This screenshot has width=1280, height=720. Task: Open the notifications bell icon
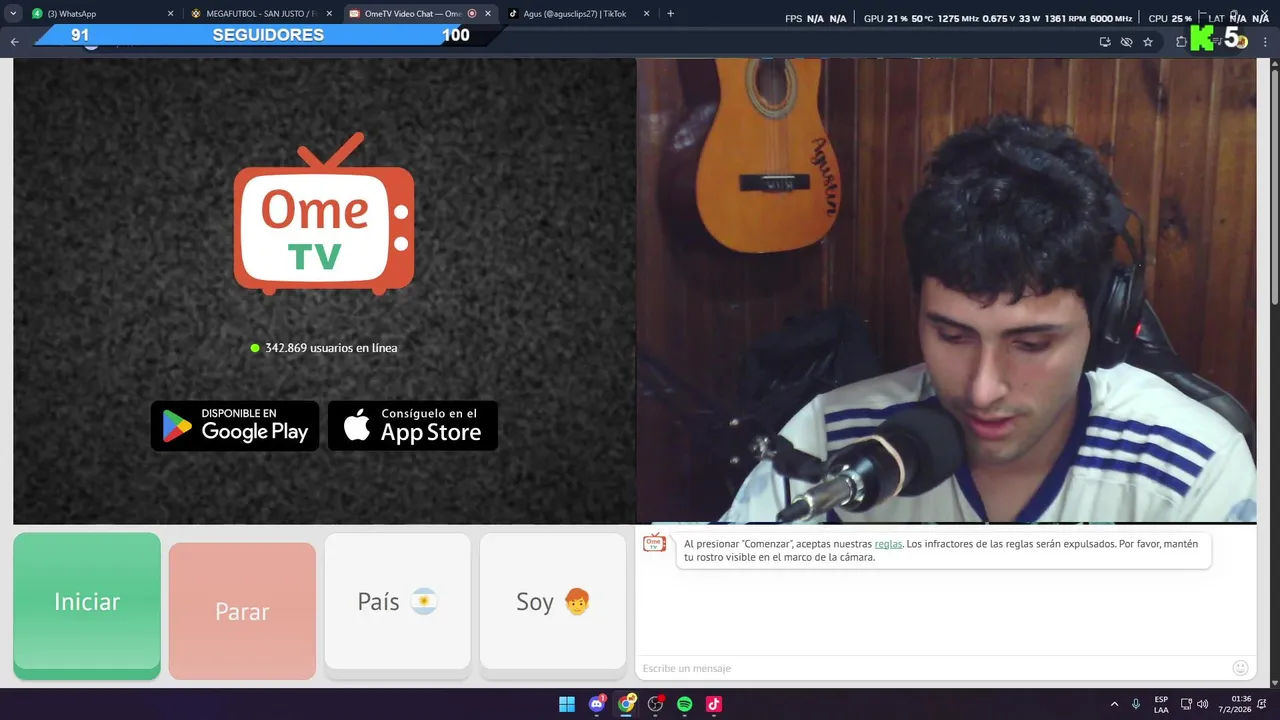[1264, 704]
